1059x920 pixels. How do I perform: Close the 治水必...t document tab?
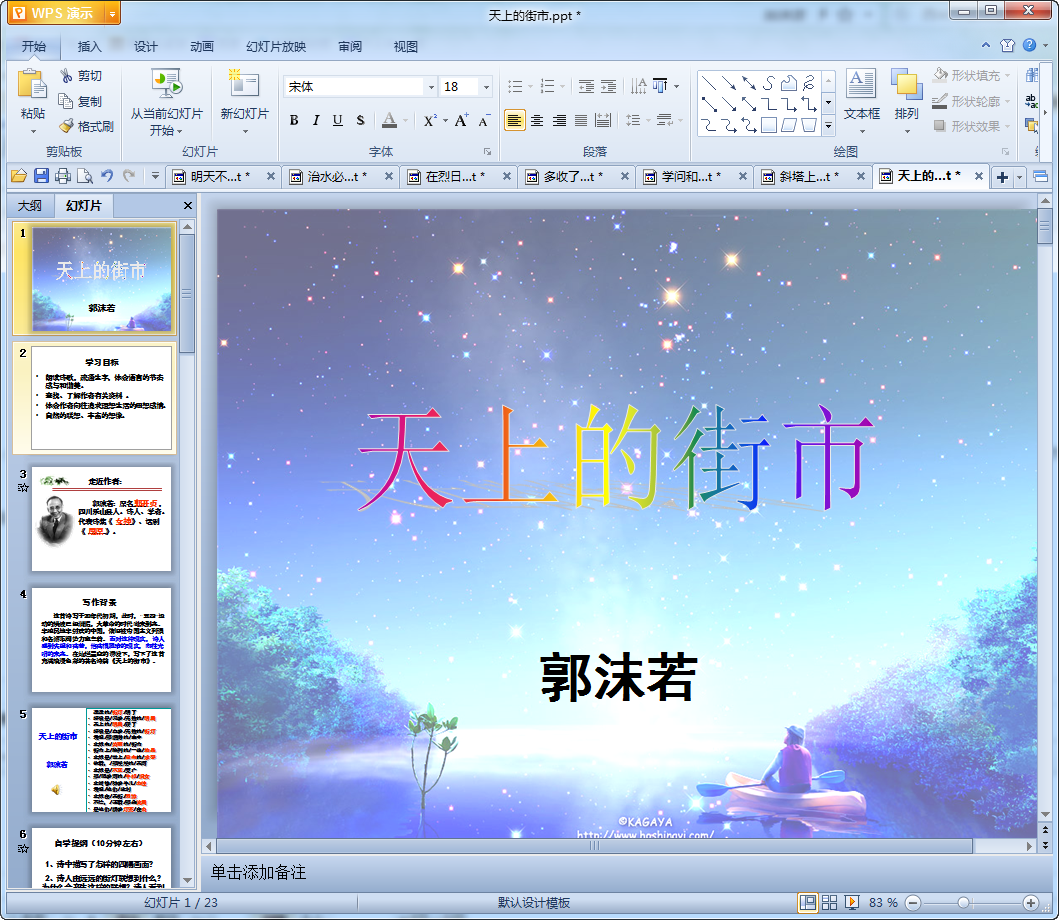tap(388, 176)
